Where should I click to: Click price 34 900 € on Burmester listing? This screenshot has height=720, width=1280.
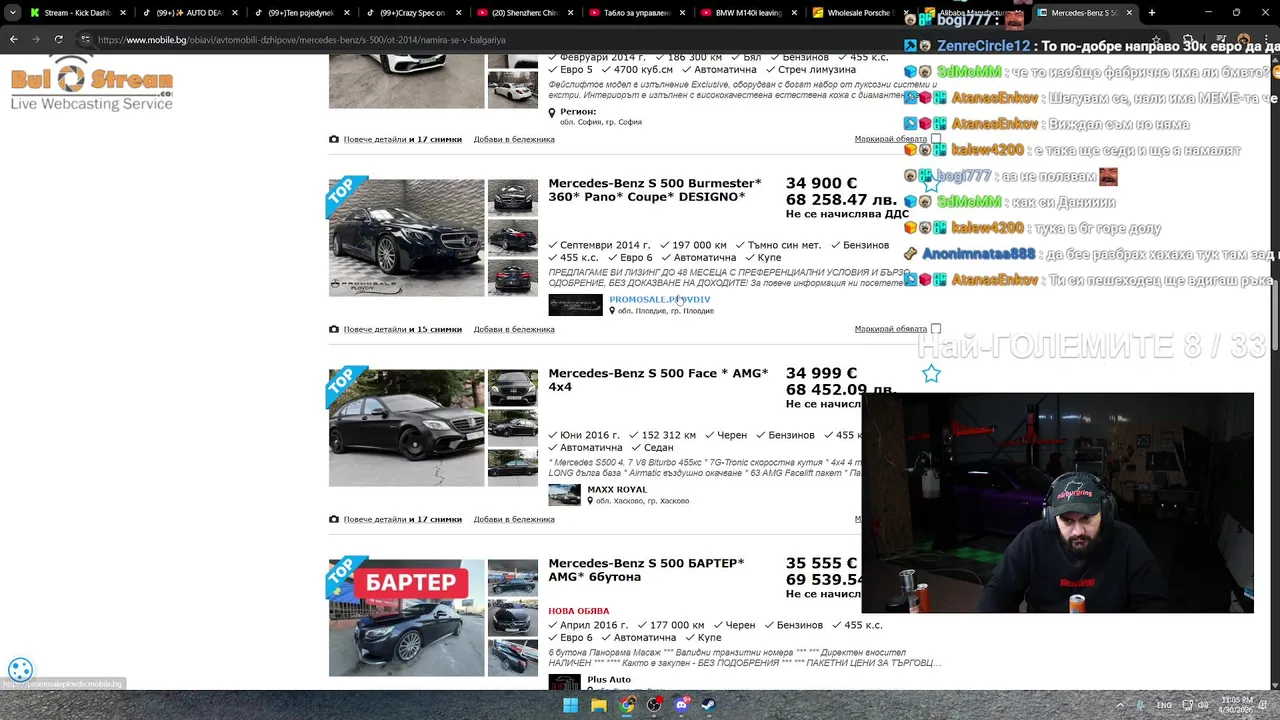[x=821, y=183]
